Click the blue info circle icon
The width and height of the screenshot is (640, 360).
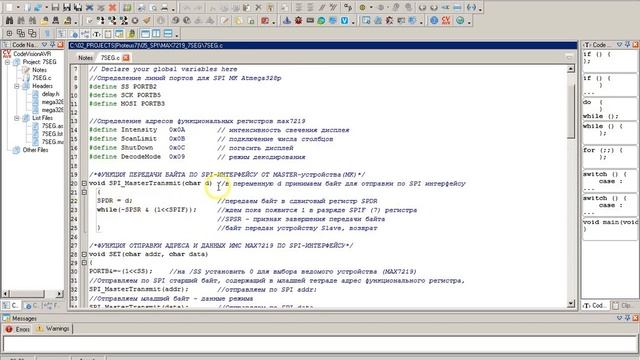coord(434,20)
